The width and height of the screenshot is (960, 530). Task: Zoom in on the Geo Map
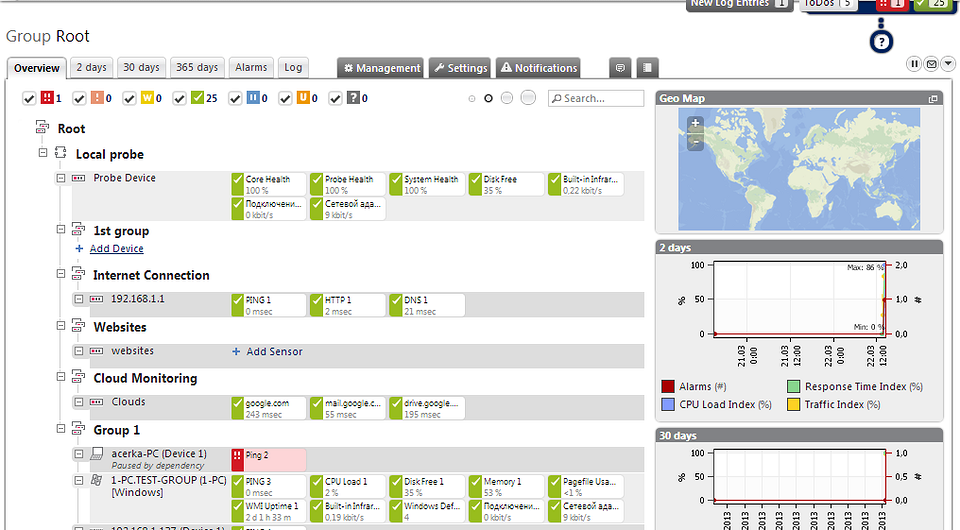click(696, 124)
